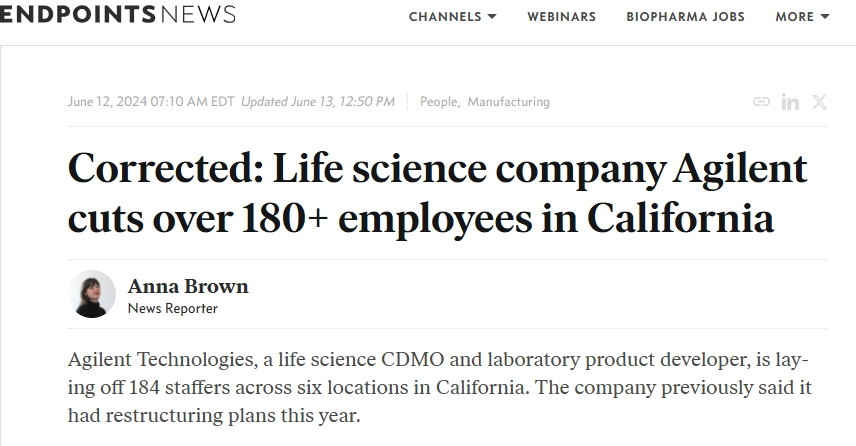Viewport: 856px width, 446px height.
Task: Share the article on LinkedIn
Action: tap(790, 102)
